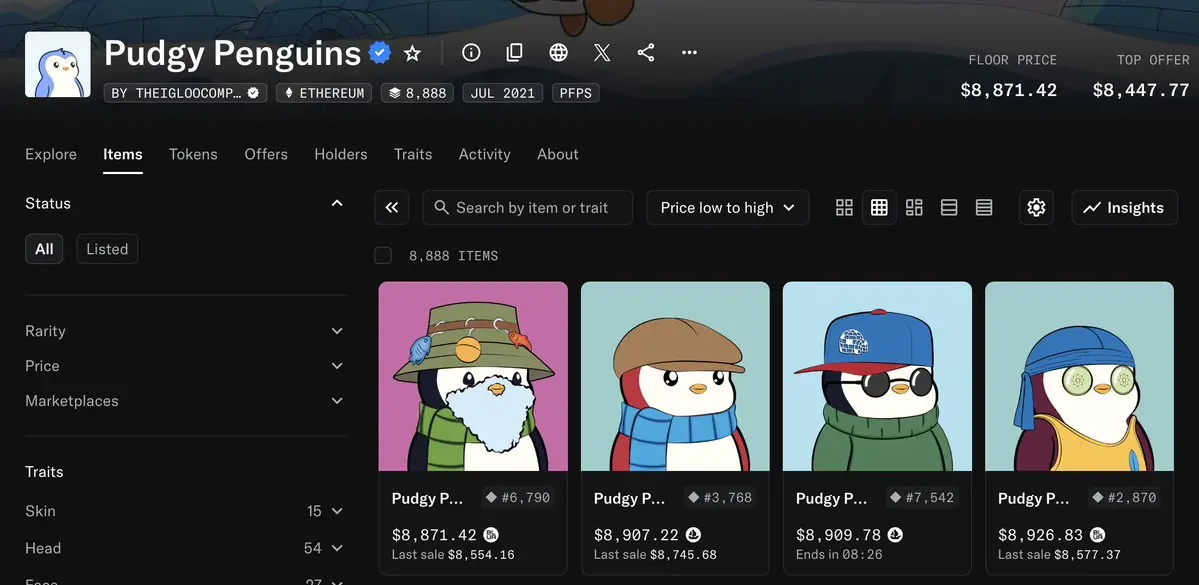Favorite the collection with the star icon
The image size is (1199, 585).
412,53
